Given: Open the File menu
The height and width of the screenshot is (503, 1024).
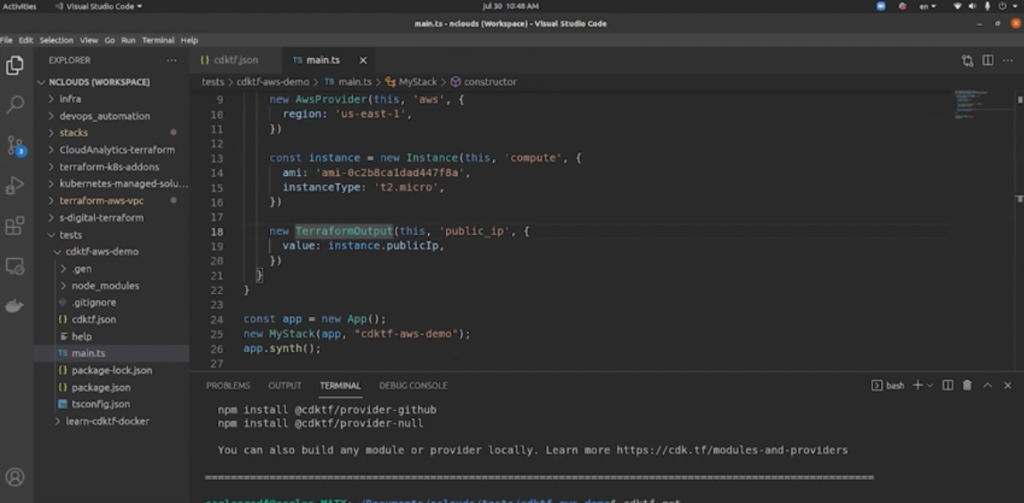Looking at the screenshot, I should 7,40.
